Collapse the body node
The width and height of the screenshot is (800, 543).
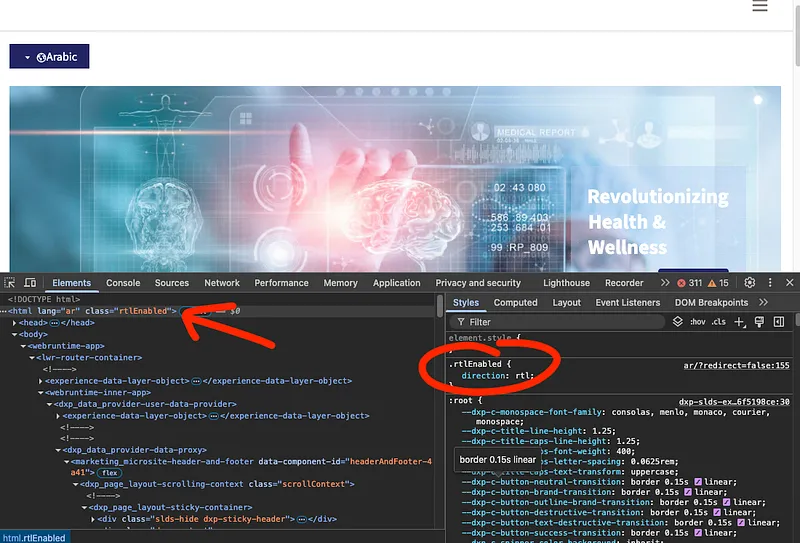click(x=14, y=335)
